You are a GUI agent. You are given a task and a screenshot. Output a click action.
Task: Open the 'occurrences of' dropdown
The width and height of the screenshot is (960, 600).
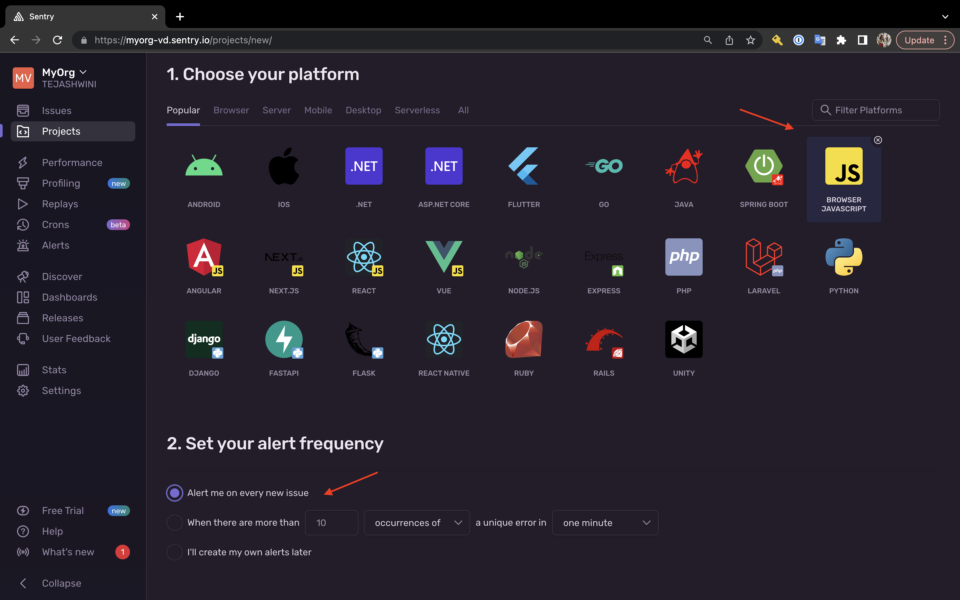tap(417, 522)
